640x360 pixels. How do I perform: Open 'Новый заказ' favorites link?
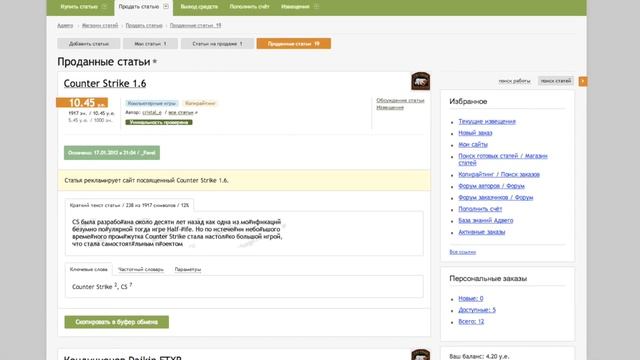[x=475, y=133]
